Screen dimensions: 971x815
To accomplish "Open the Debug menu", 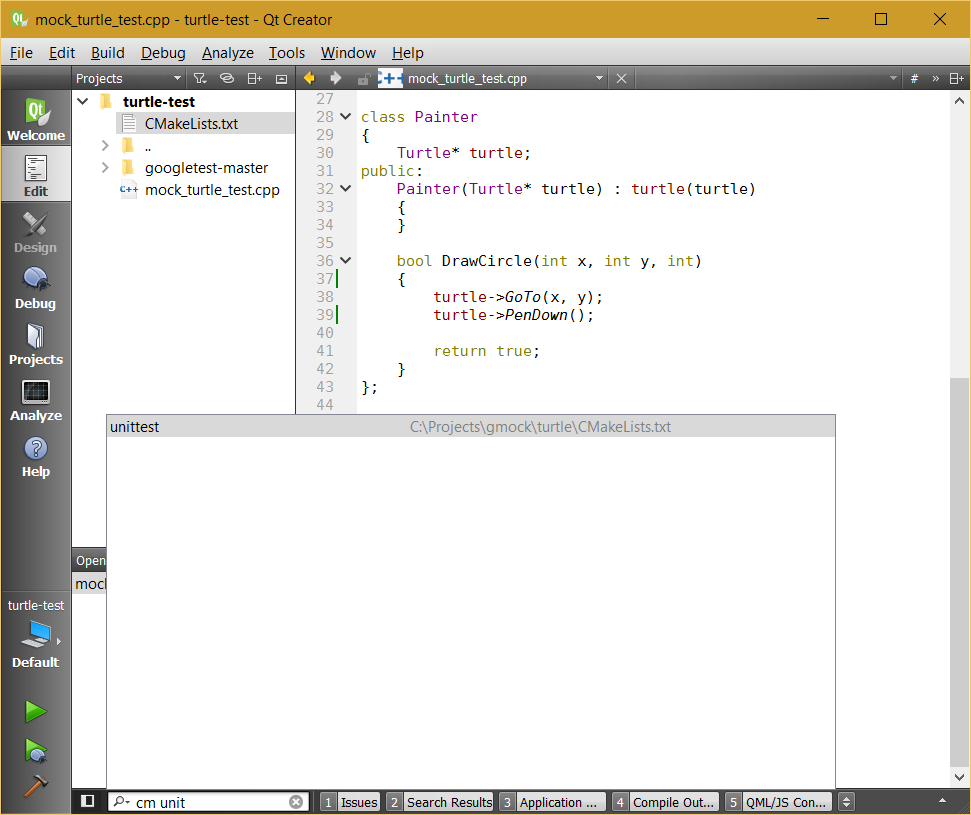I will click(x=163, y=53).
